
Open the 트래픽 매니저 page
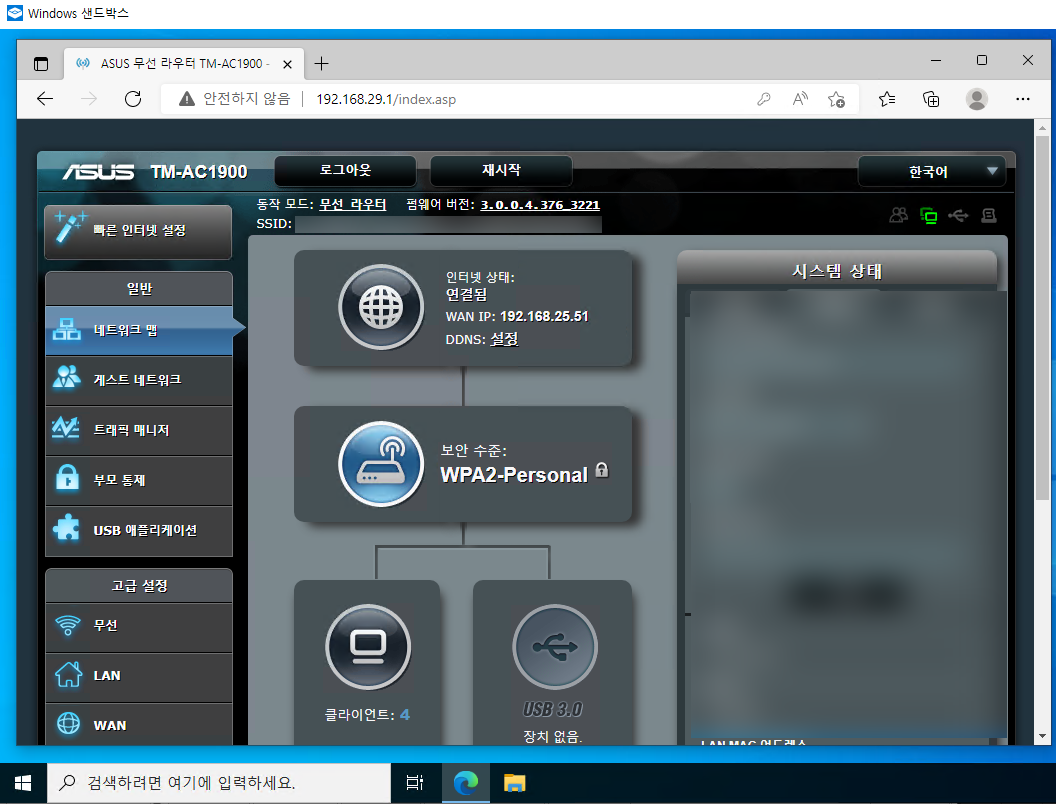click(139, 430)
